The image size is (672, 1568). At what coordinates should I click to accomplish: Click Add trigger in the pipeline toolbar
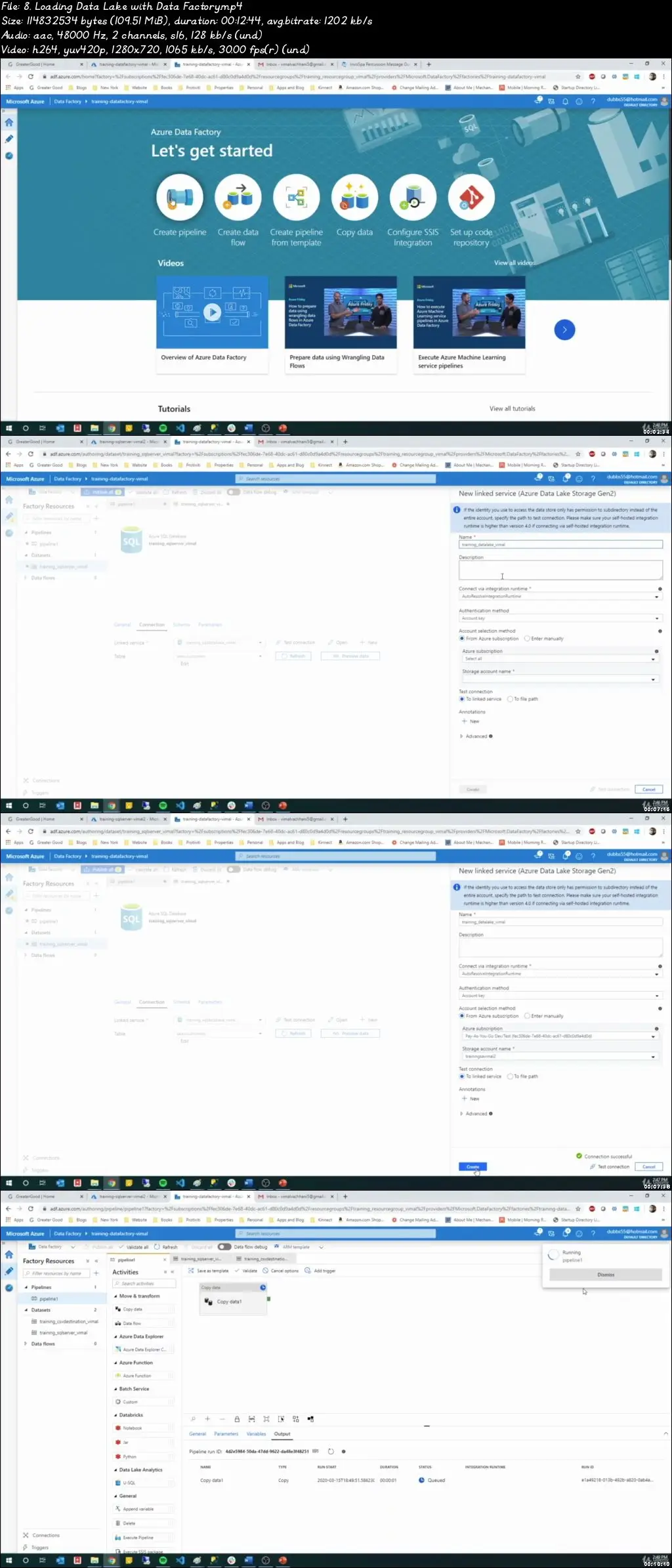(321, 1271)
